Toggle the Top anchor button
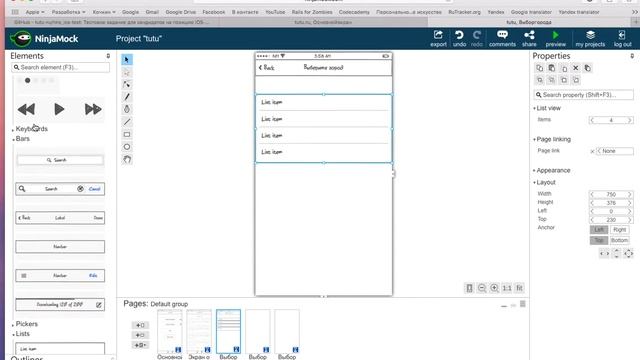640x360 pixels. (599, 240)
